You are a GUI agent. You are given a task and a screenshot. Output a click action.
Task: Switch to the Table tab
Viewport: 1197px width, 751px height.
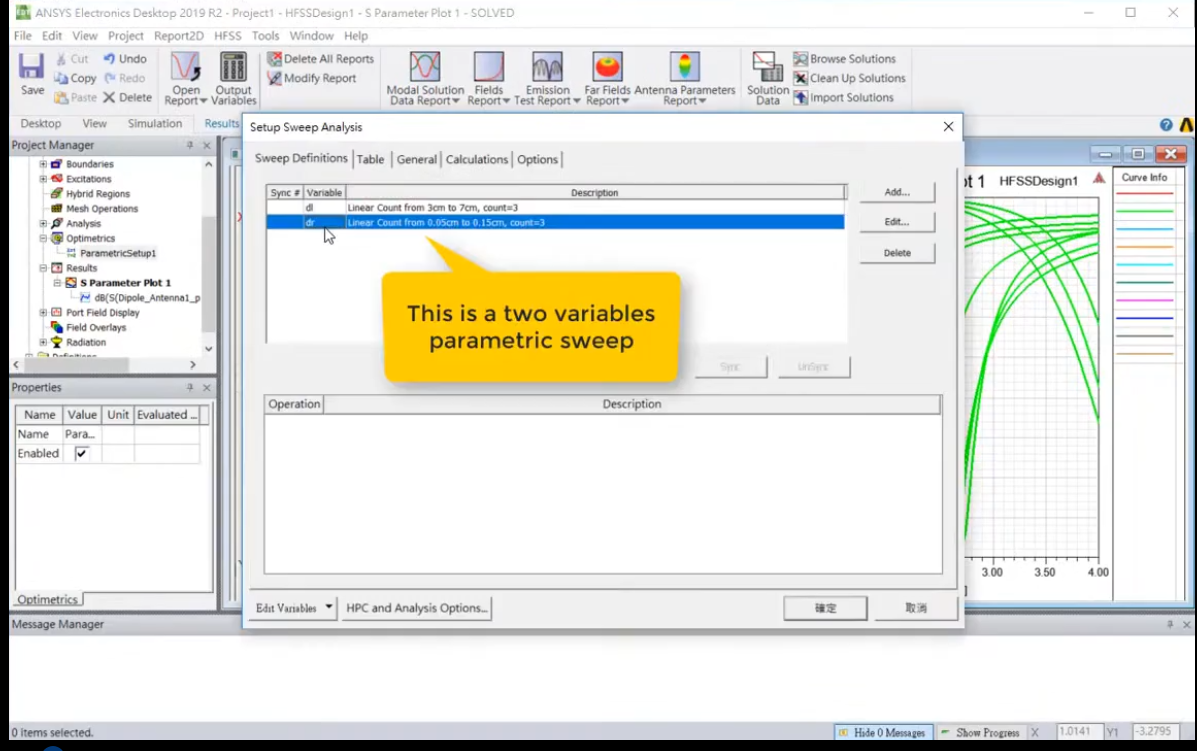(370, 160)
